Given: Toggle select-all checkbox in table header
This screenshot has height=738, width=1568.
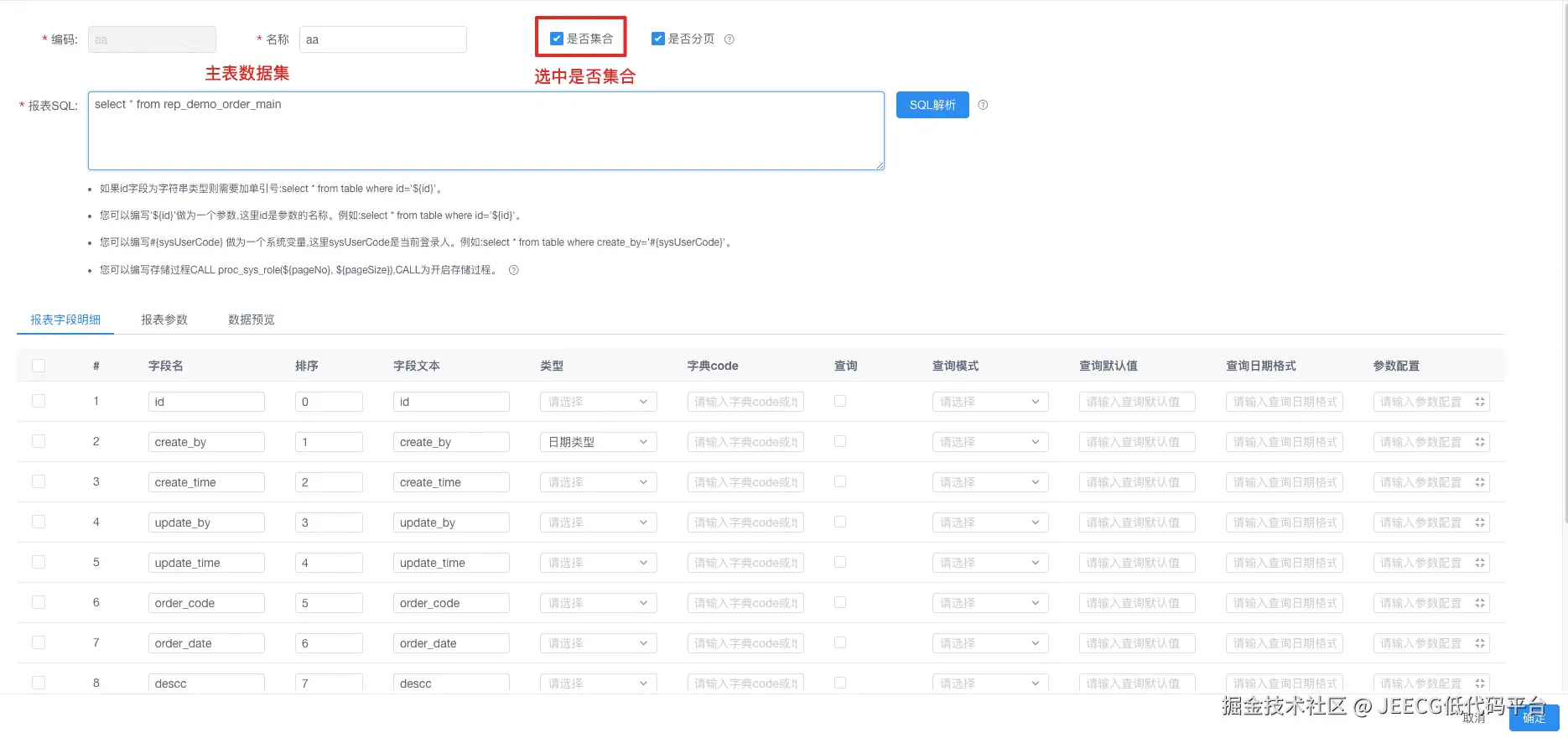Looking at the screenshot, I should [x=39, y=366].
